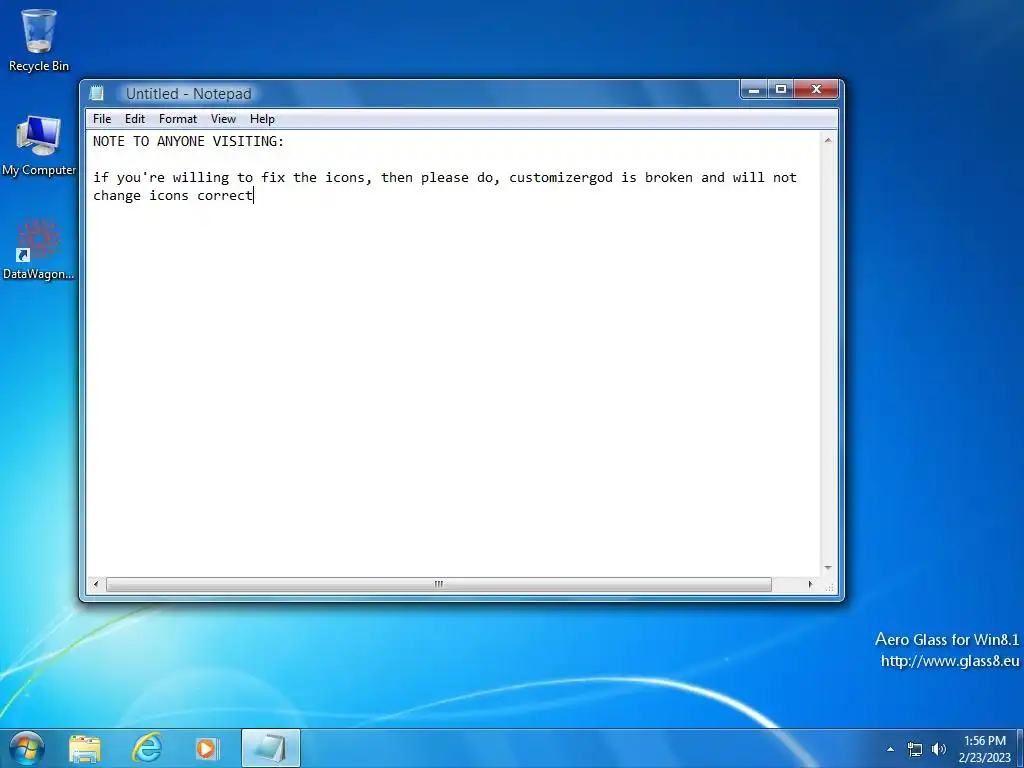The height and width of the screenshot is (768, 1024).
Task: Click the horizontal scrollbar thumb
Action: pos(439,584)
